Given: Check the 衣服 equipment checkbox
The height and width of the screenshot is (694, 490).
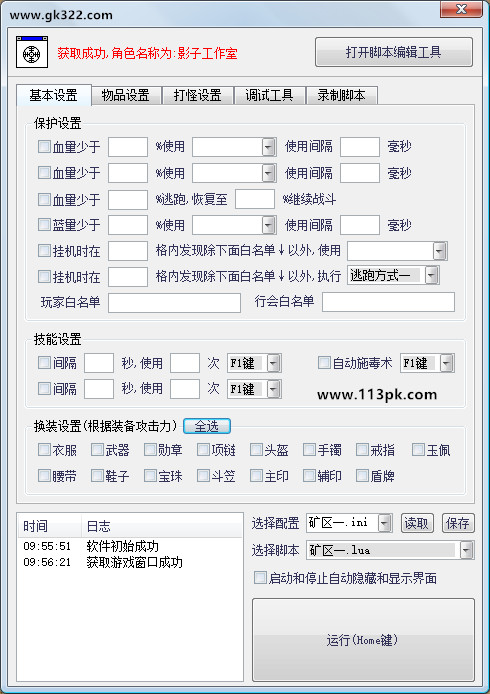Looking at the screenshot, I should 44,450.
